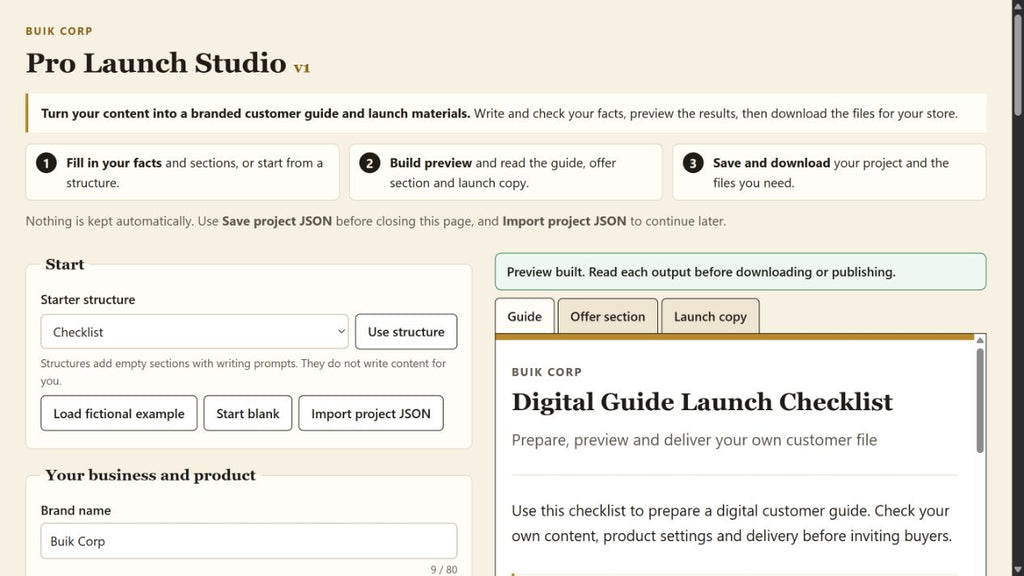Viewport: 1024px width, 576px height.
Task: Click the 'Fill in your facts' step card
Action: (x=182, y=172)
